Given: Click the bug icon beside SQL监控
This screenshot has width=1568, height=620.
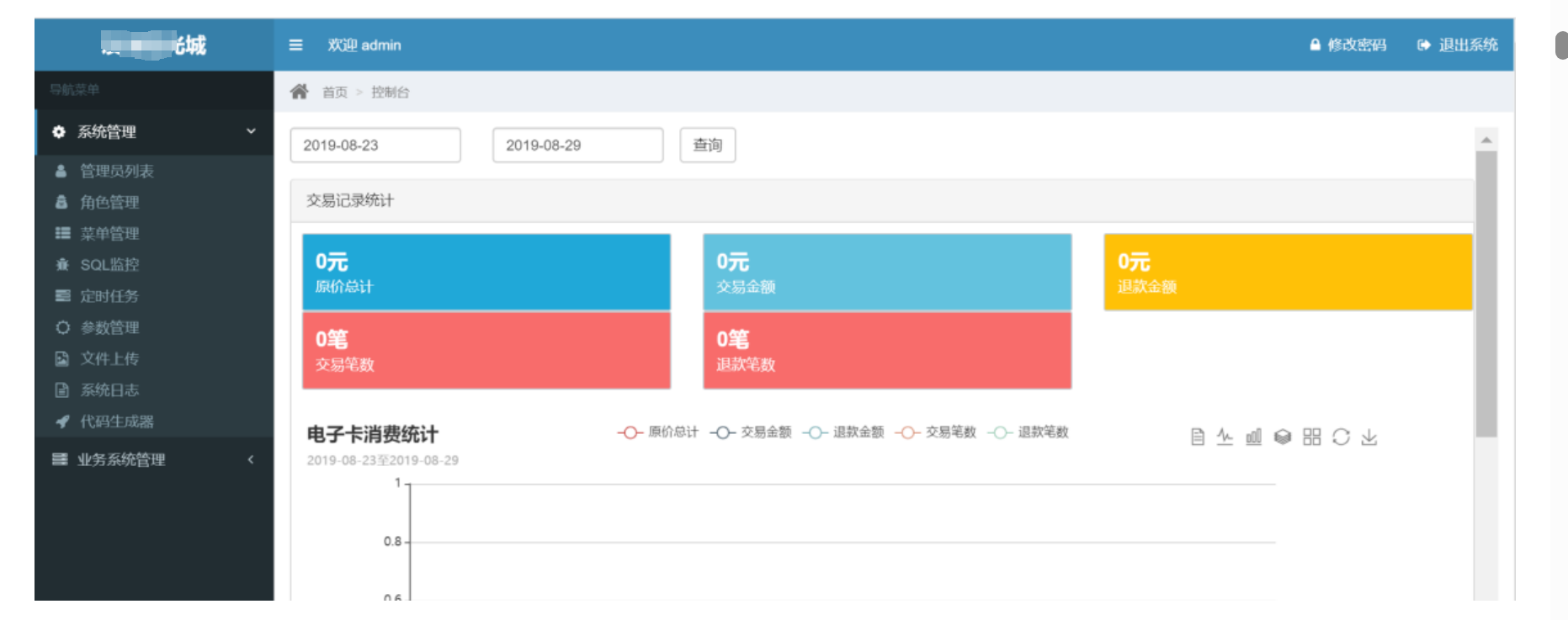Looking at the screenshot, I should pos(61,264).
